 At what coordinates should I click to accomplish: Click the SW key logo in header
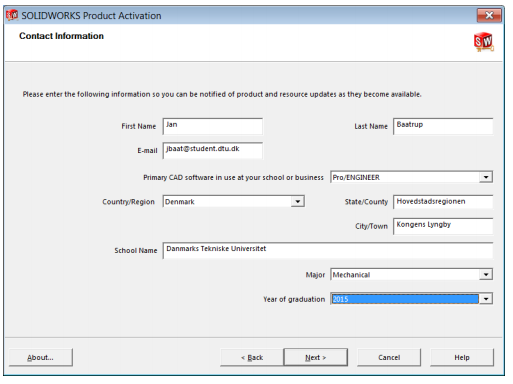point(484,42)
